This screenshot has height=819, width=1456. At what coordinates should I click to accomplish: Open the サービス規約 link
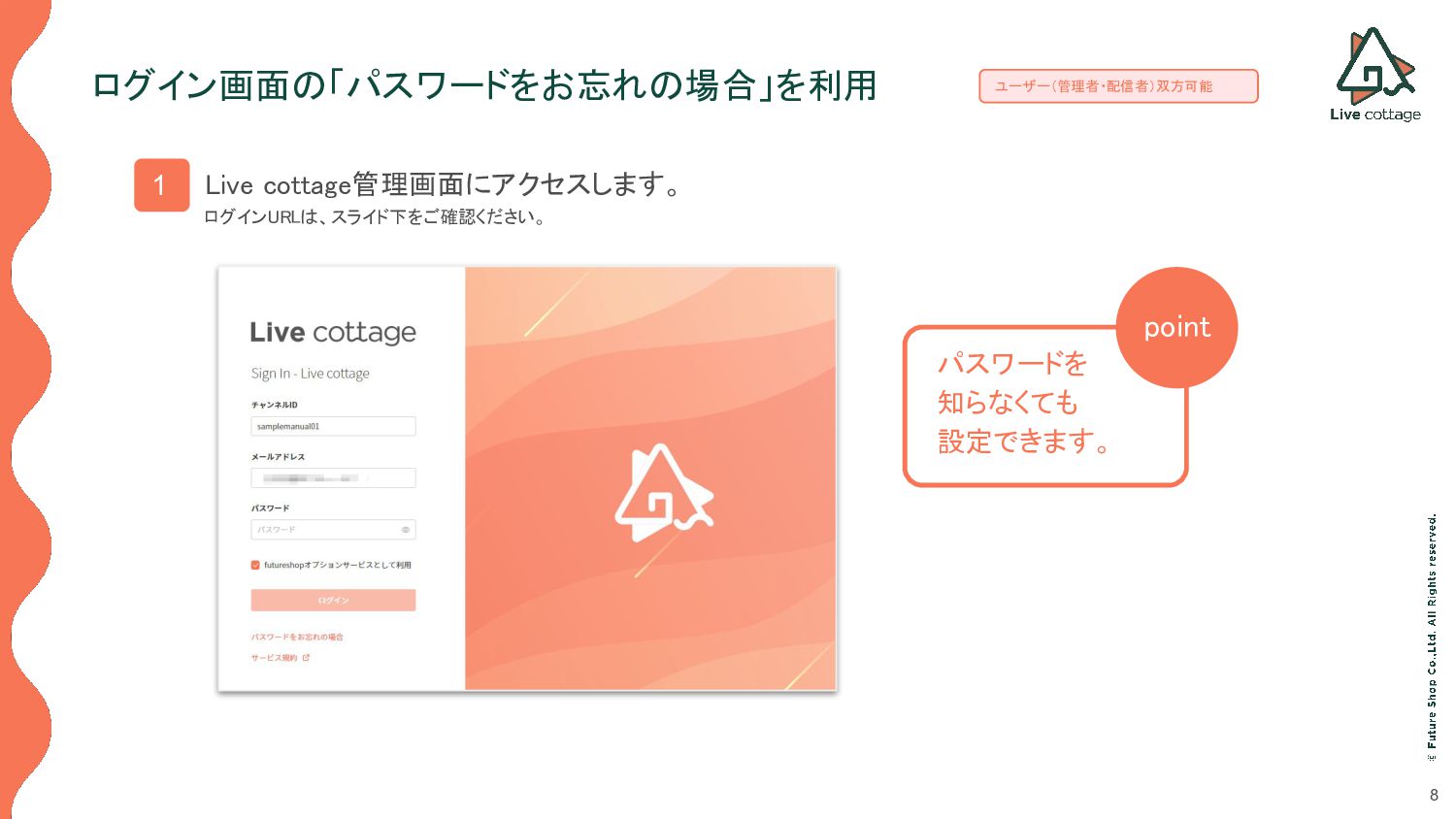275,658
